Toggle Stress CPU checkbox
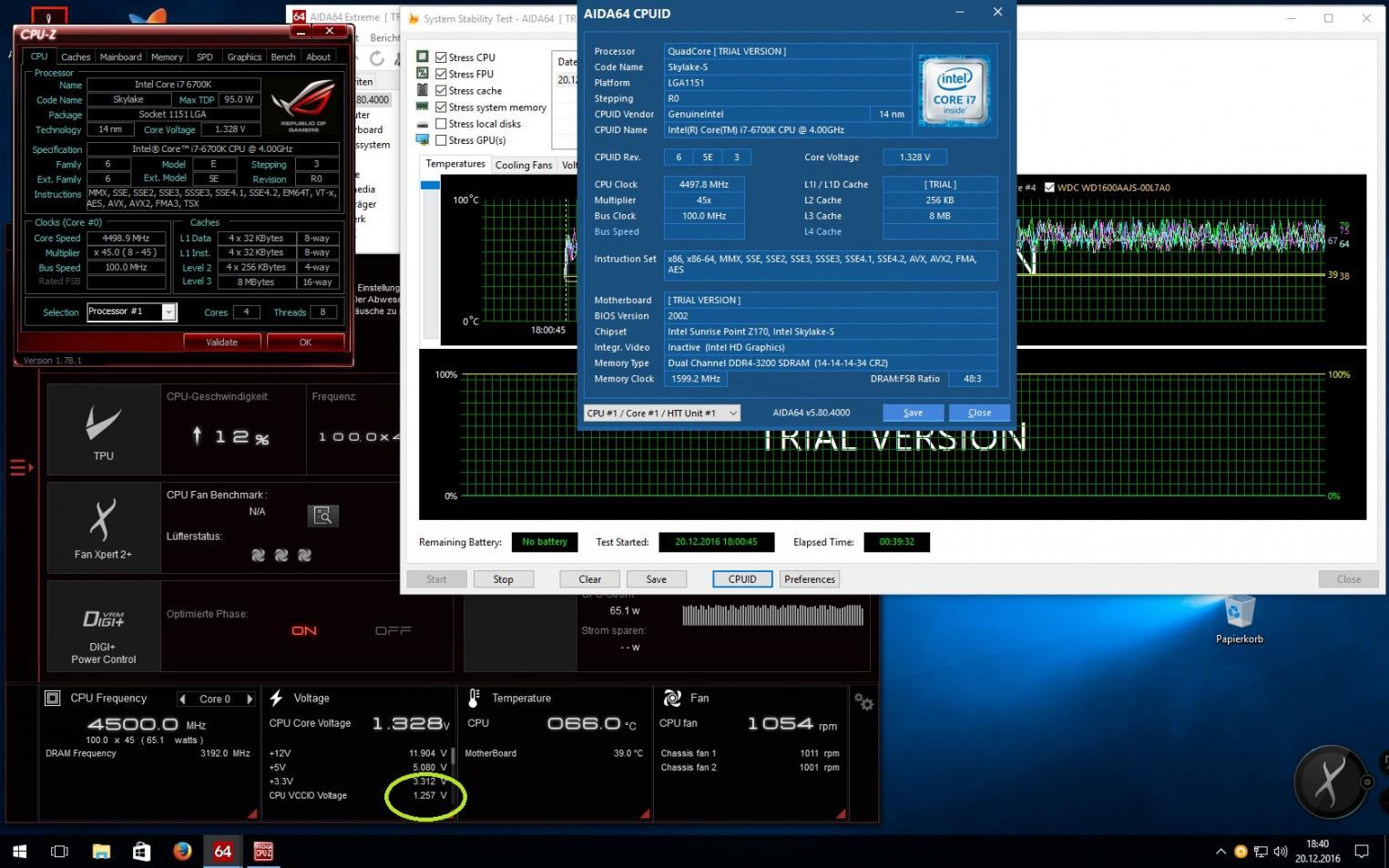Image resolution: width=1389 pixels, height=868 pixels. click(441, 57)
